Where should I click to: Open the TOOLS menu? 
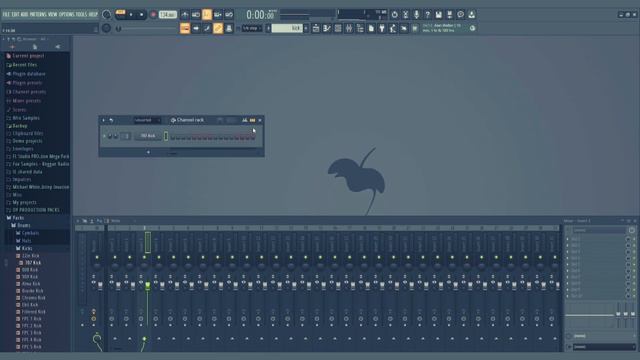pos(82,14)
